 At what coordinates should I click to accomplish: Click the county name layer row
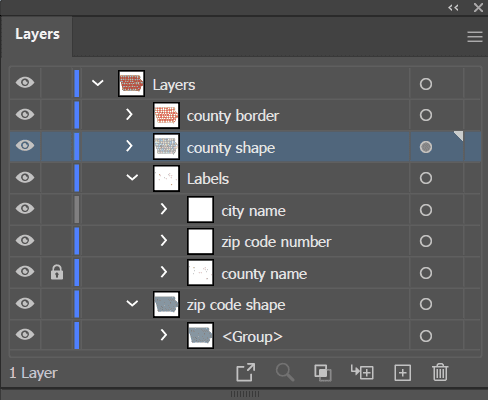pos(245,273)
